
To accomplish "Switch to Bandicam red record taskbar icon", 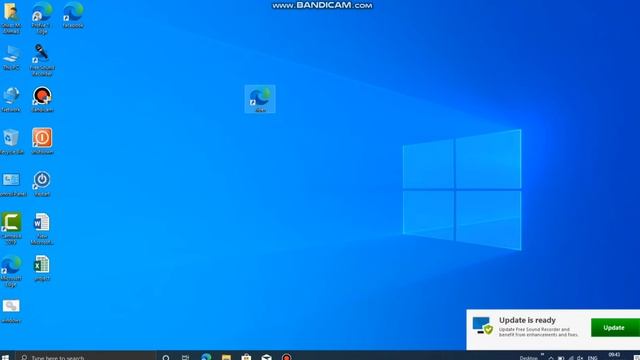I will 287,357.
